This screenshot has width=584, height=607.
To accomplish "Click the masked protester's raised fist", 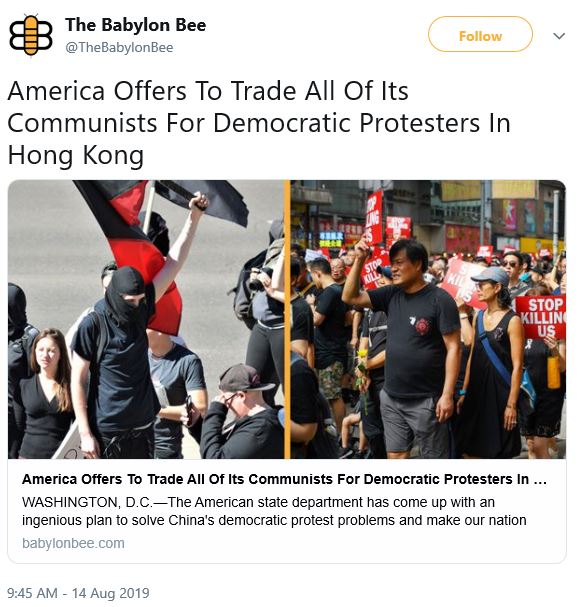I will [x=199, y=201].
